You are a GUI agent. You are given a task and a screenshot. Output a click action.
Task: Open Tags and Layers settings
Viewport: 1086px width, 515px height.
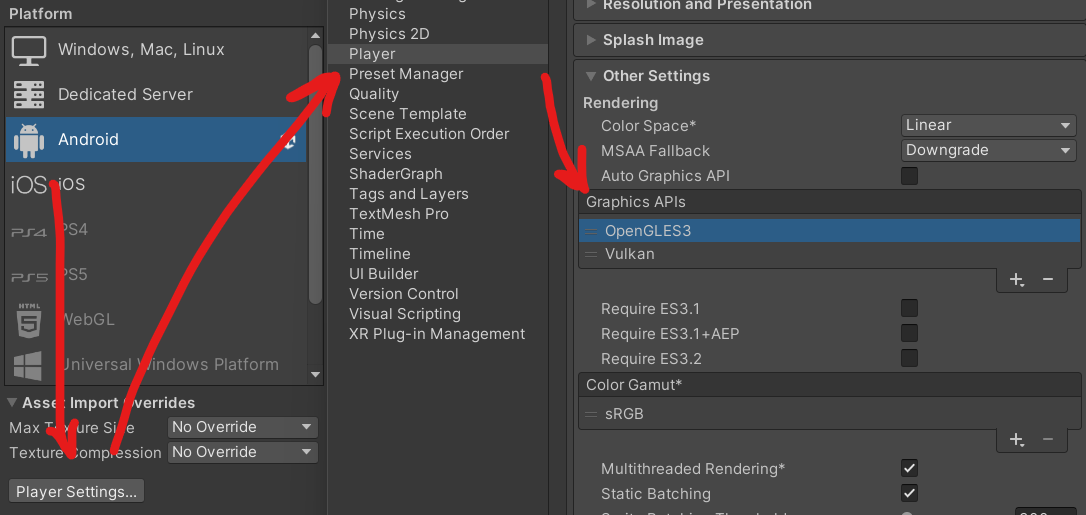409,195
